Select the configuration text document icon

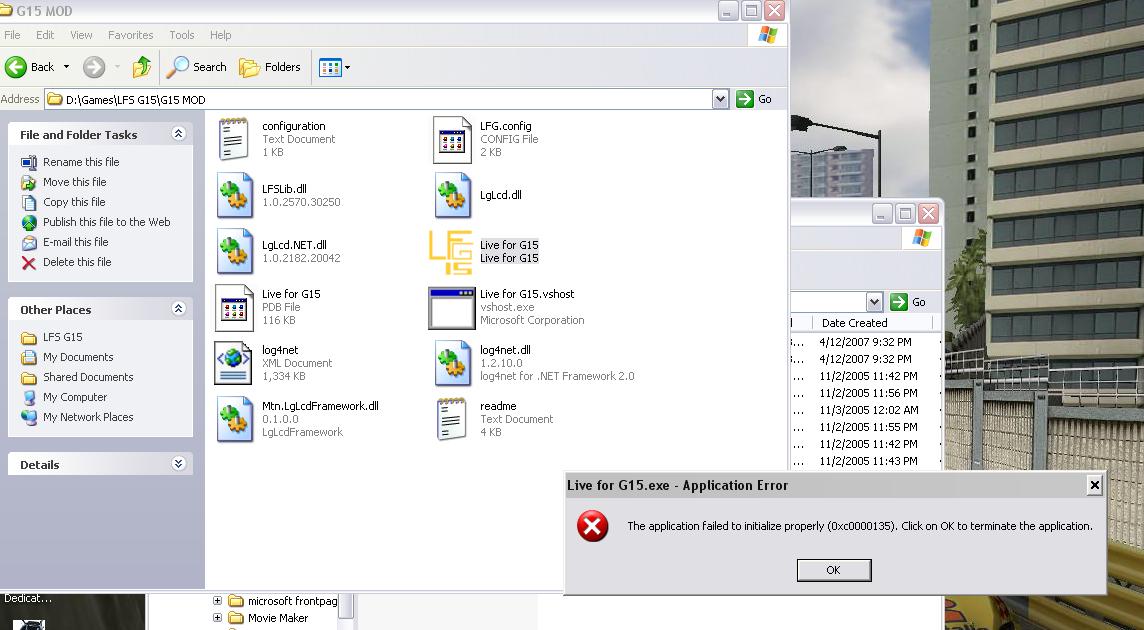click(234, 139)
